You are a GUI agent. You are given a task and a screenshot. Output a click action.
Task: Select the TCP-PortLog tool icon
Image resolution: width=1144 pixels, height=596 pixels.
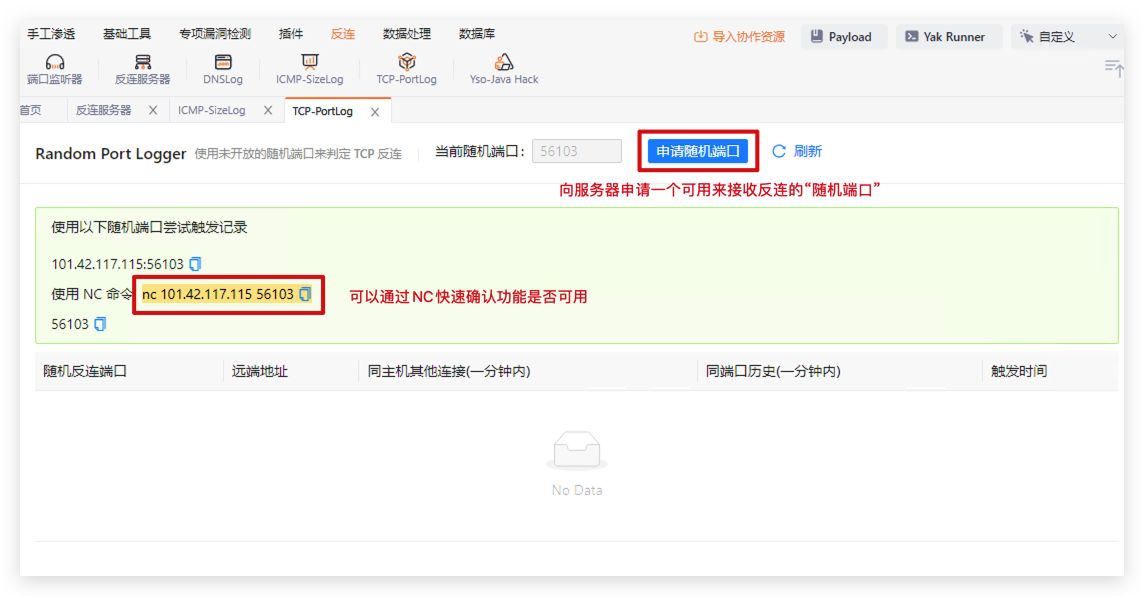pyautogui.click(x=406, y=69)
